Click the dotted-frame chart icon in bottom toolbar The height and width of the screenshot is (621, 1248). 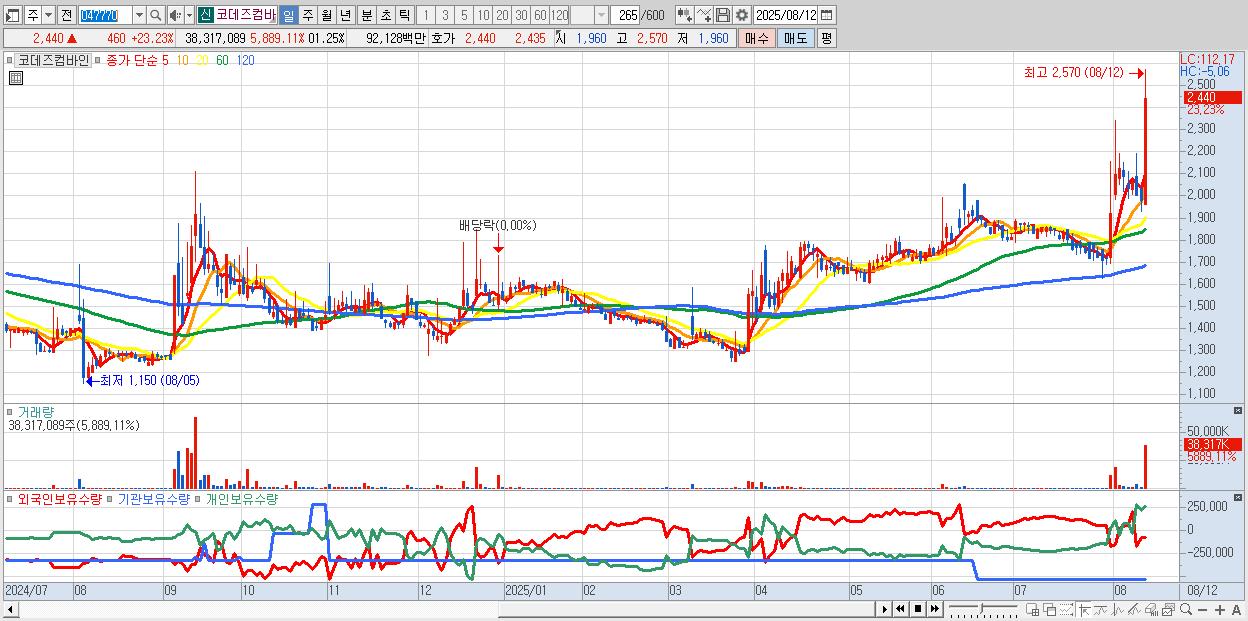1066,610
